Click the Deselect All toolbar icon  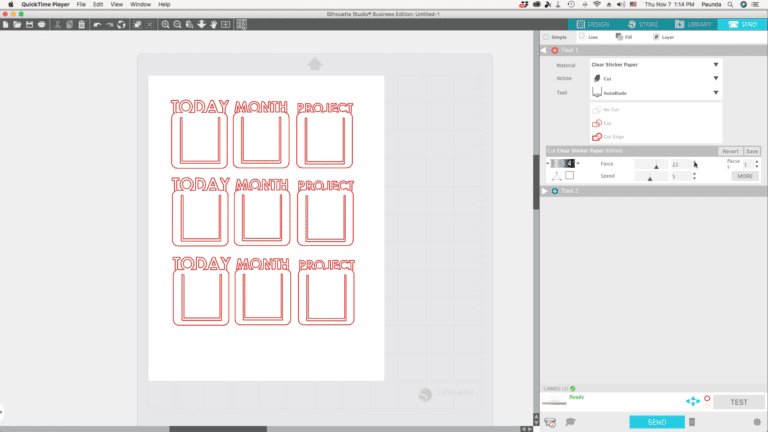[x=149, y=24]
